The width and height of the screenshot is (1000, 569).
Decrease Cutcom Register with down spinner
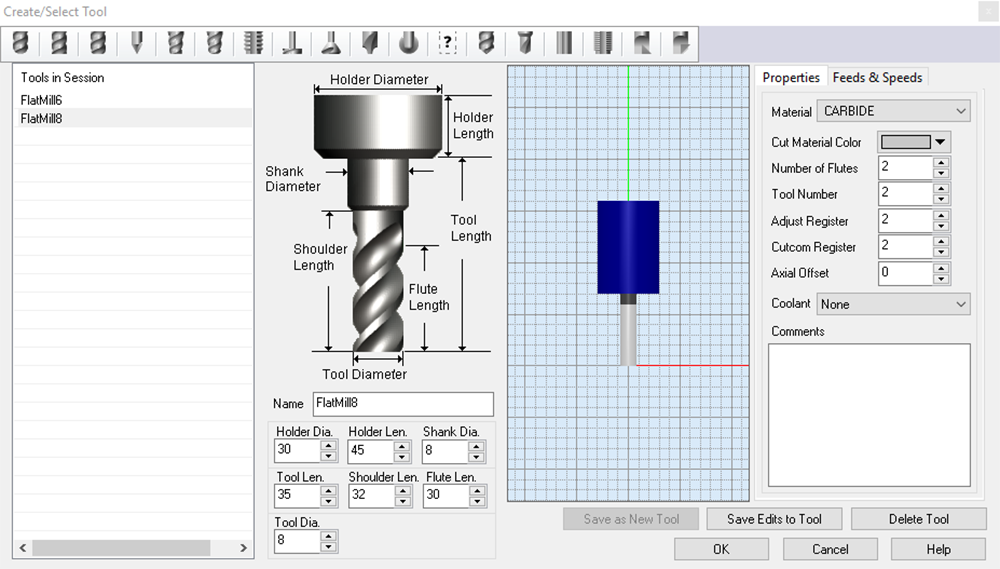click(x=941, y=253)
